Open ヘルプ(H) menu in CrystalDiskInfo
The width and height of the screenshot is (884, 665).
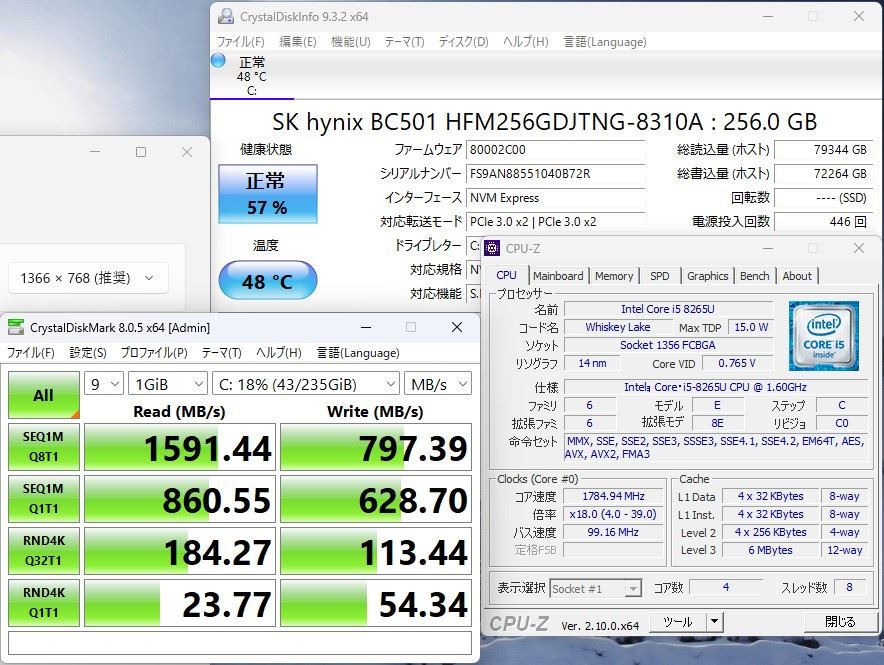click(x=525, y=42)
